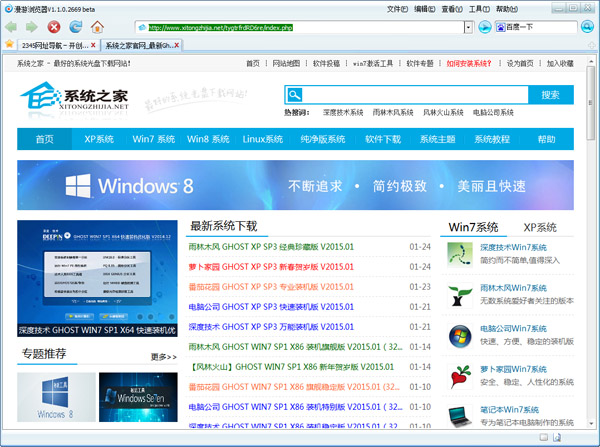Viewport: 600px width, 447px height.
Task: Select the XP系统 sidebar tab
Action: tap(539, 227)
